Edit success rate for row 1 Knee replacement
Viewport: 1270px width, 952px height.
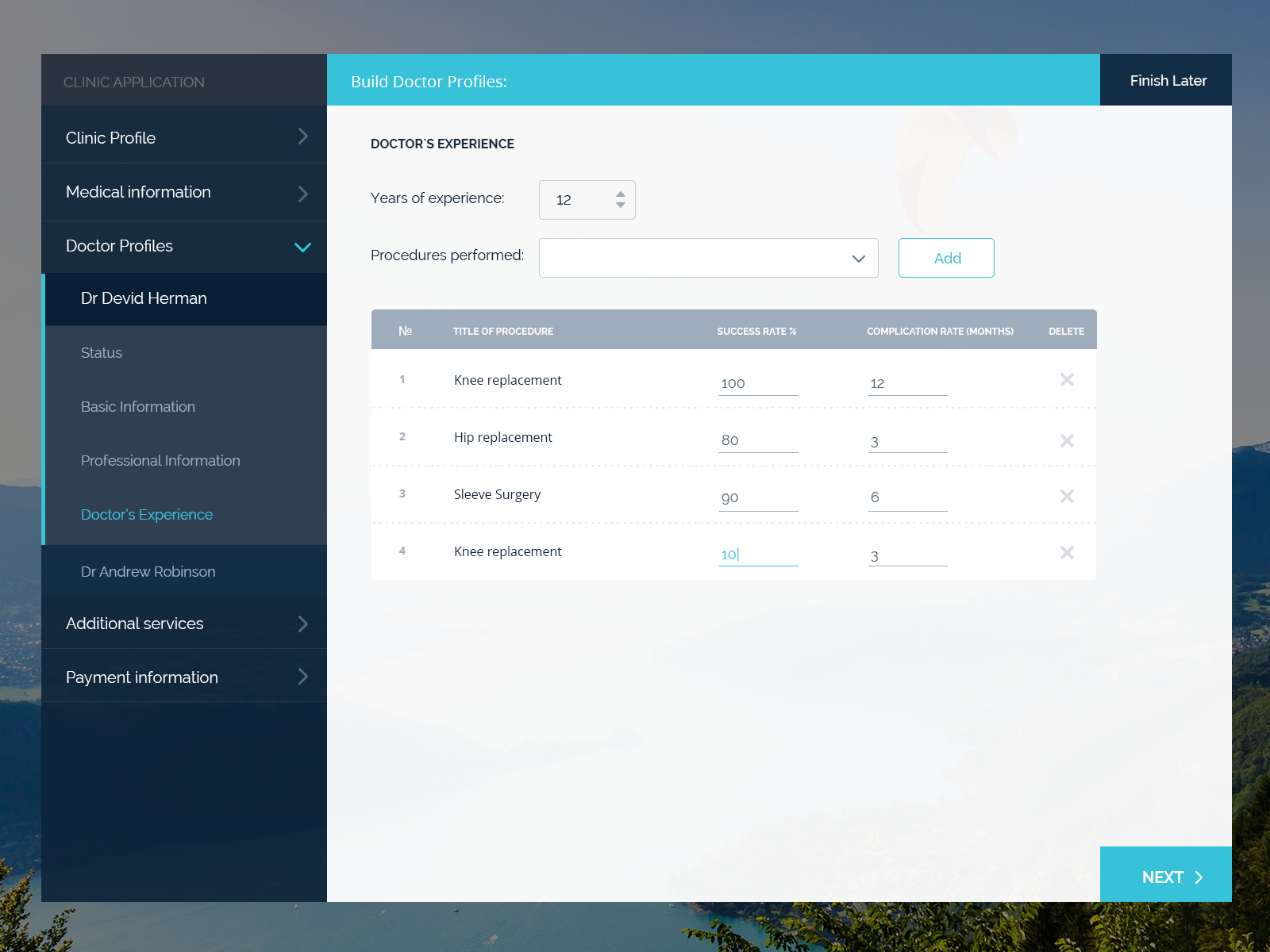758,384
